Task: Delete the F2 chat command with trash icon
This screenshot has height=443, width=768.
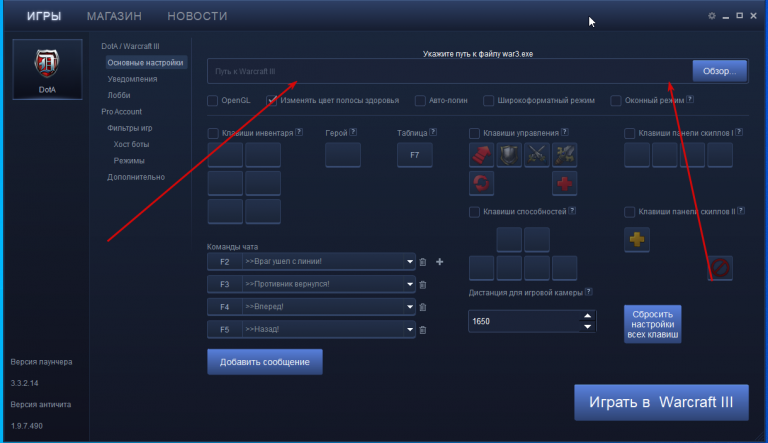Action: click(x=423, y=262)
